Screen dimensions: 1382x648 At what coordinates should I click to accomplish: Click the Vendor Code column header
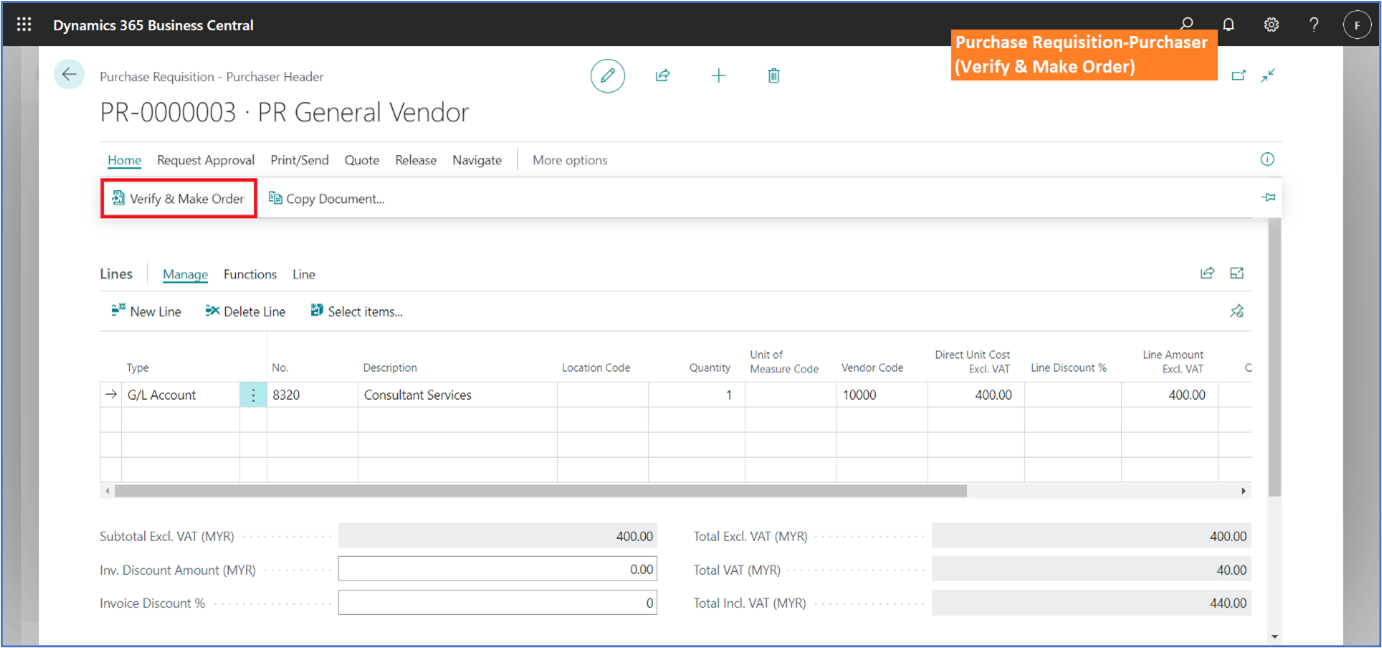point(872,368)
